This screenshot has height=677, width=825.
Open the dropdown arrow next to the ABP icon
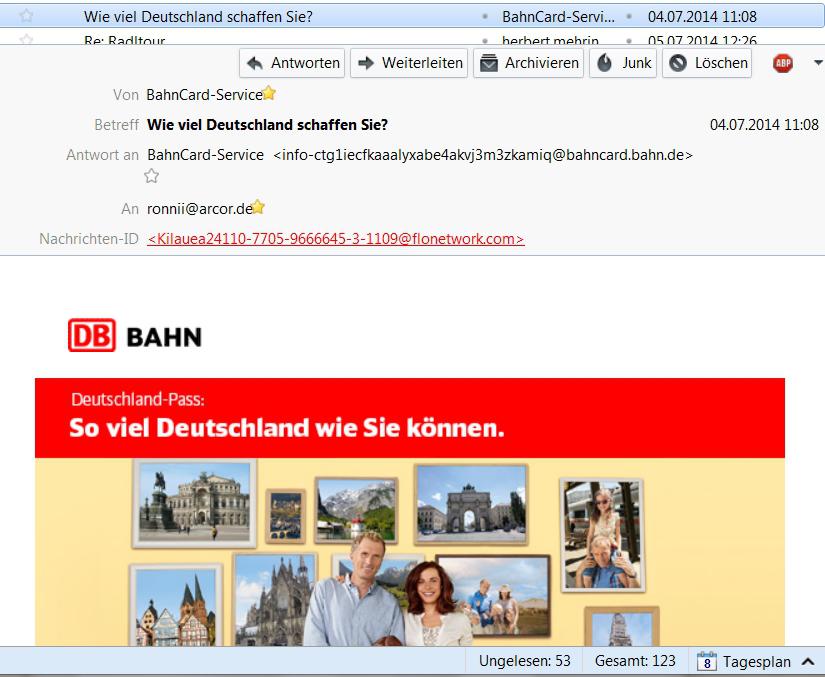click(818, 63)
